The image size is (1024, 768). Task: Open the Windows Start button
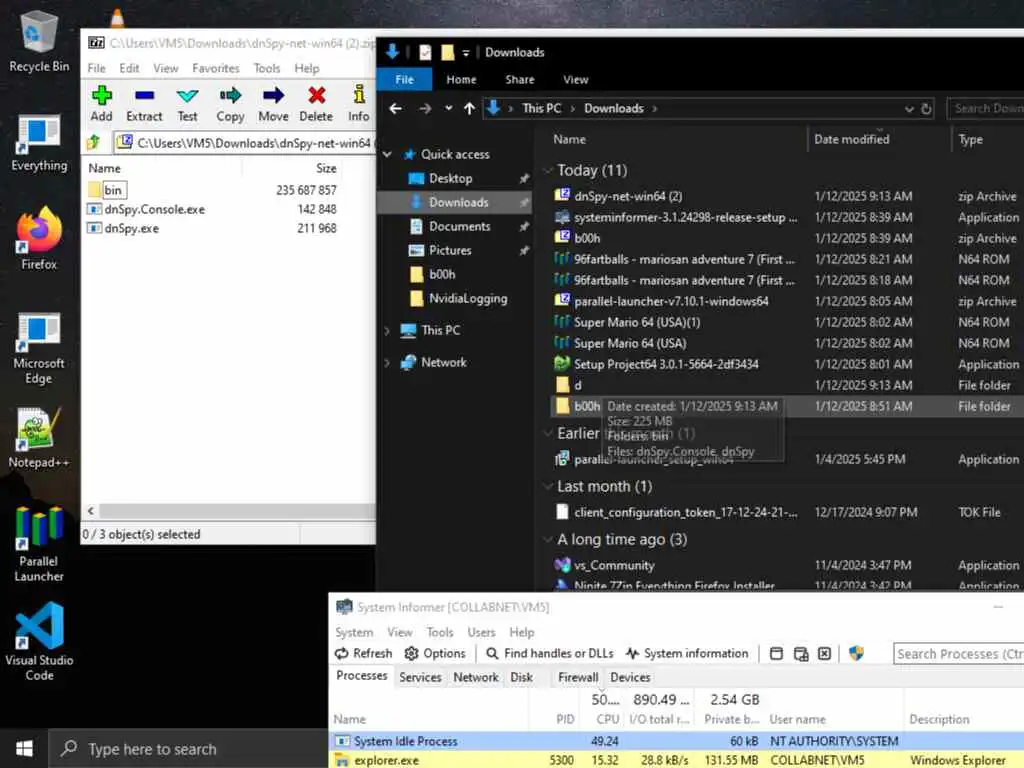pos(24,748)
